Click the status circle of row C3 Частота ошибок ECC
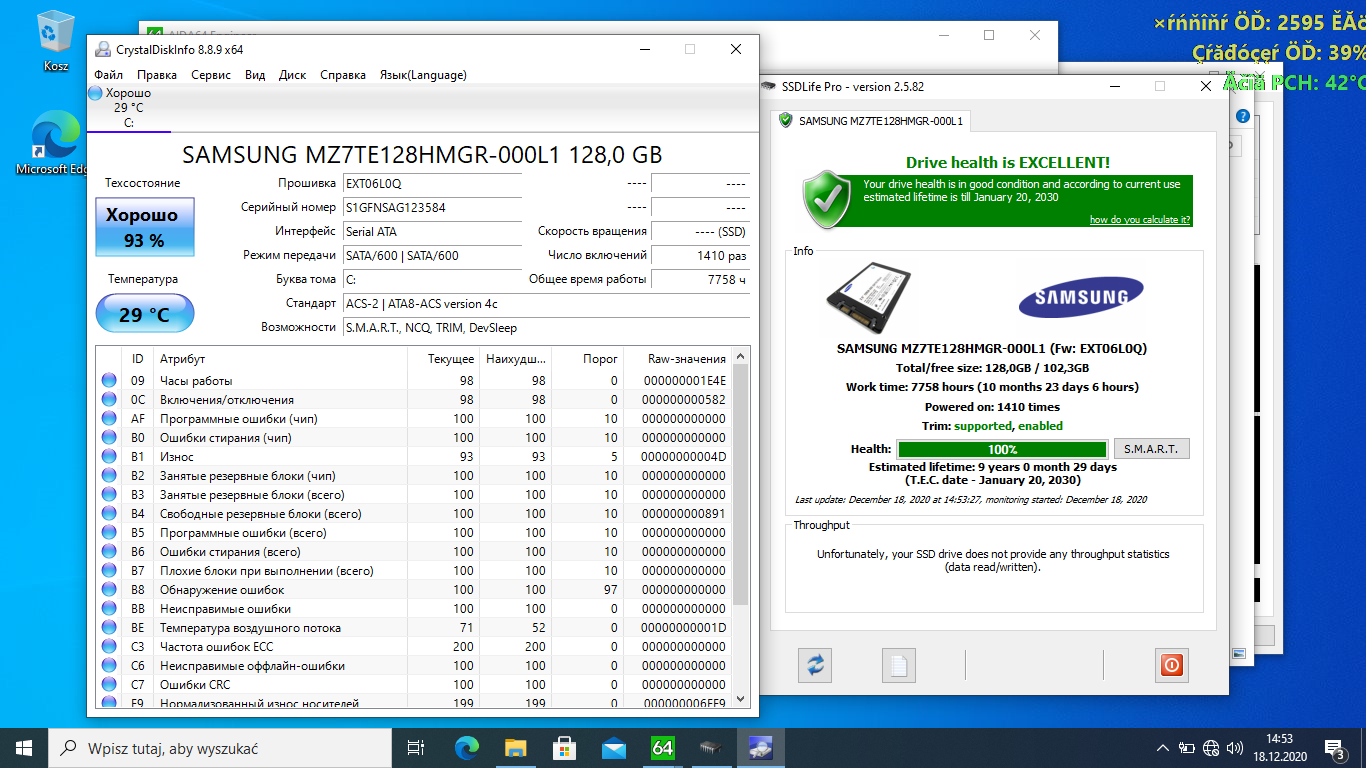 pos(109,647)
